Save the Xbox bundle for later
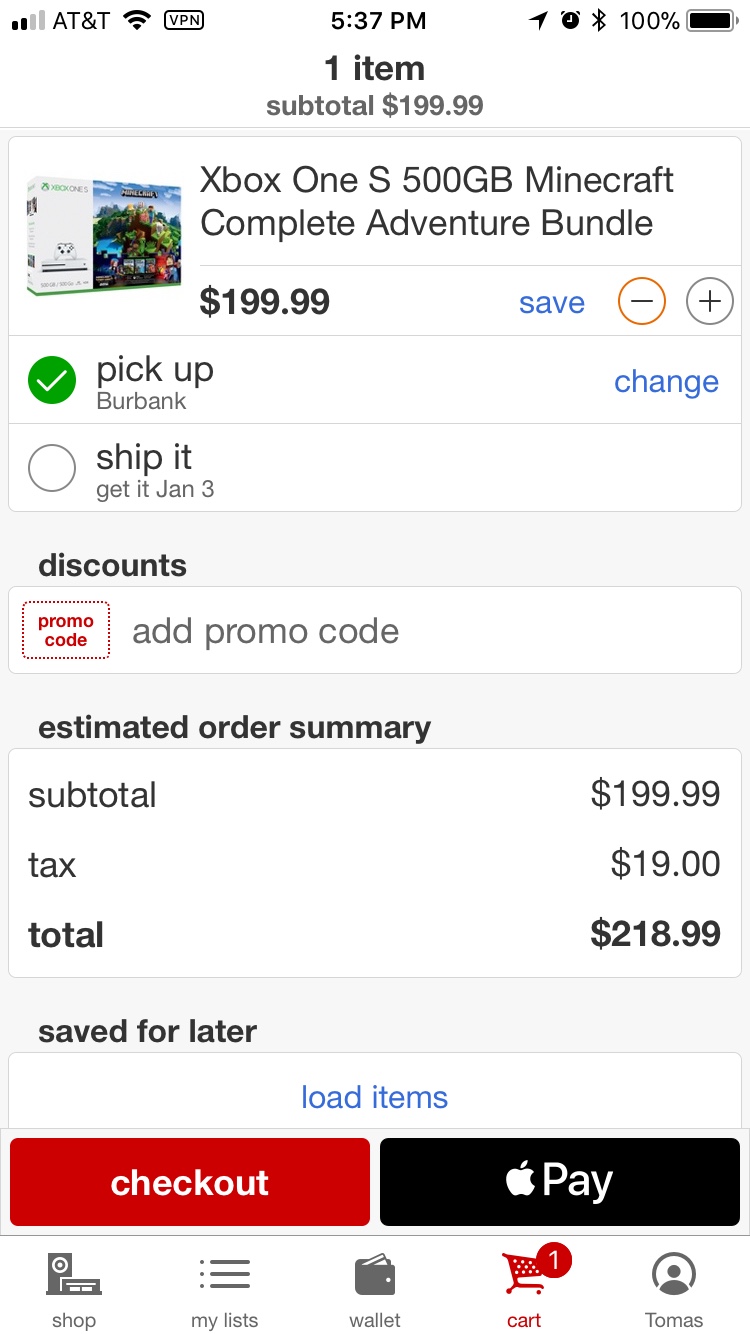The image size is (750, 1334). (551, 302)
